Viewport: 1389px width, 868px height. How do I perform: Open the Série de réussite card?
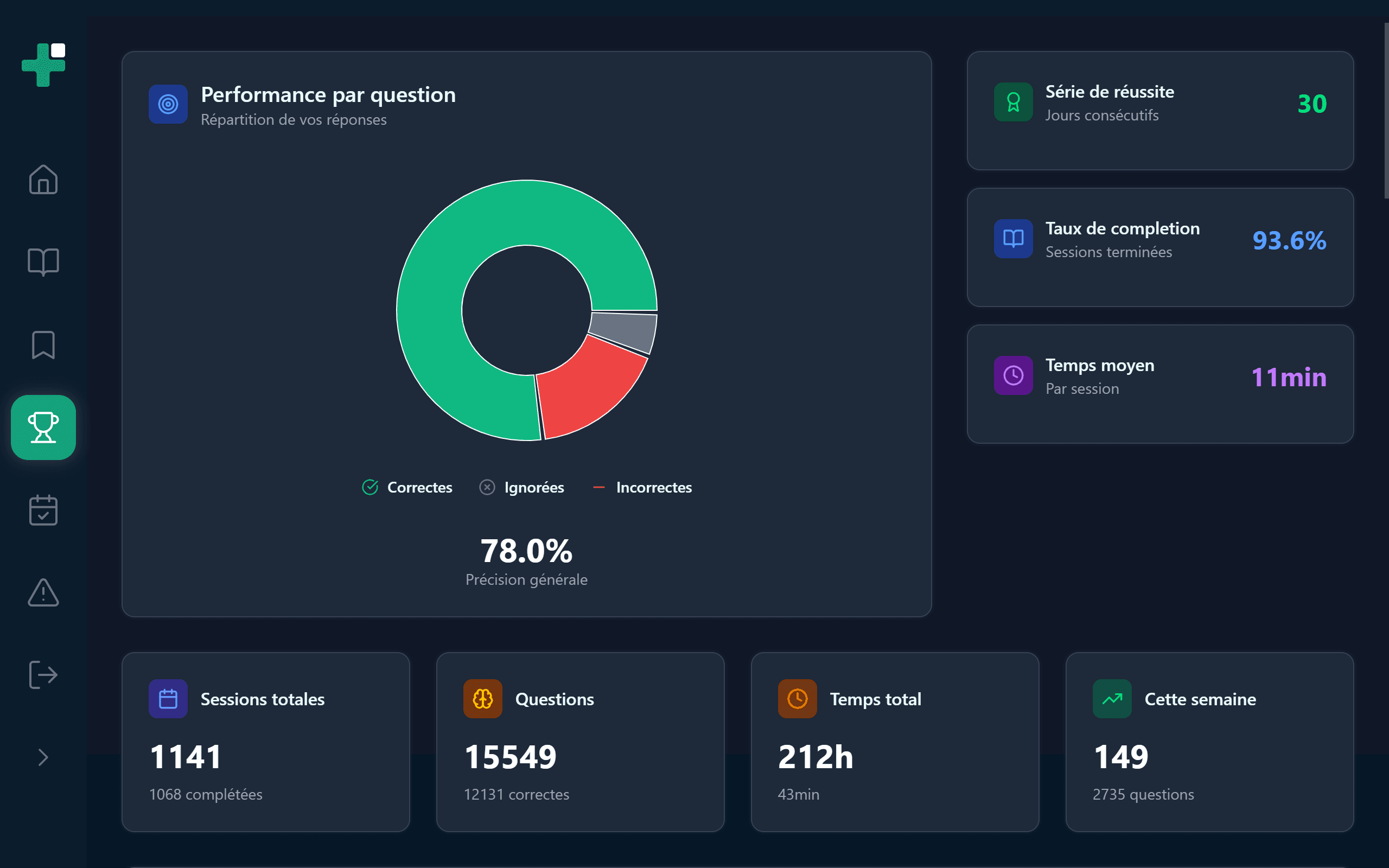pyautogui.click(x=1160, y=111)
